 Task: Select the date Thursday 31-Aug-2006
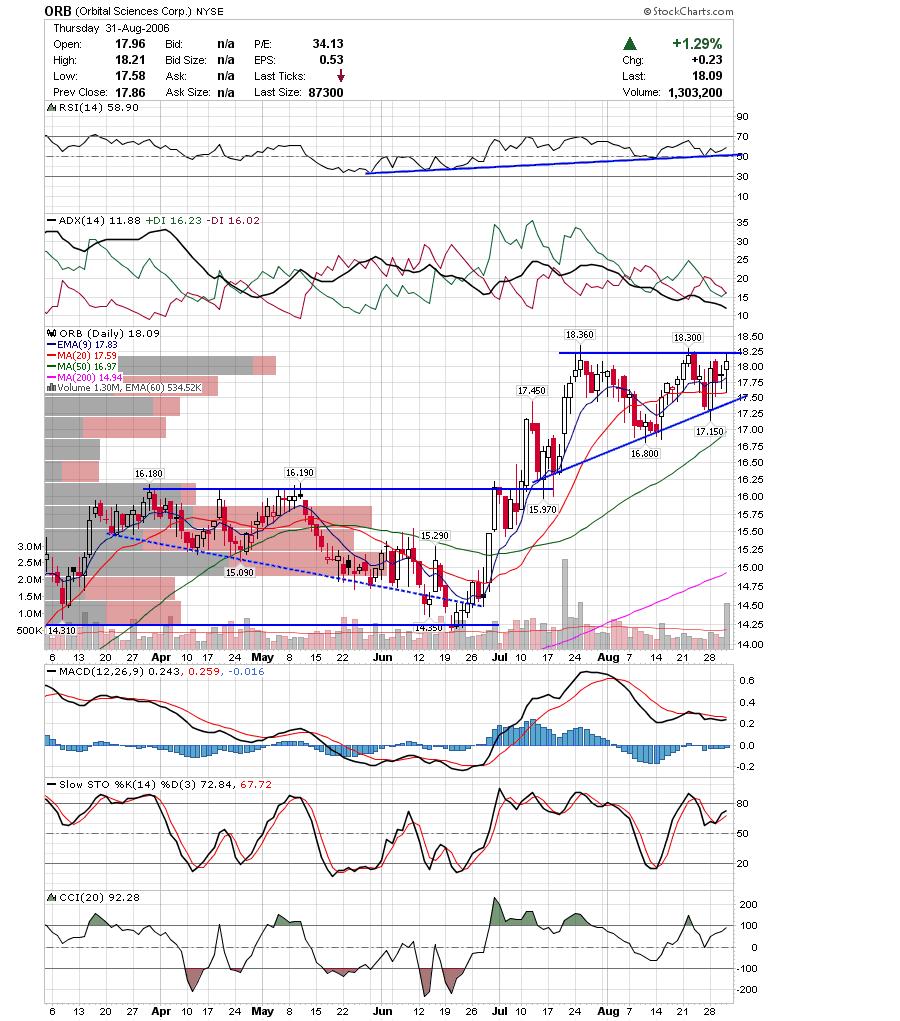click(x=111, y=28)
